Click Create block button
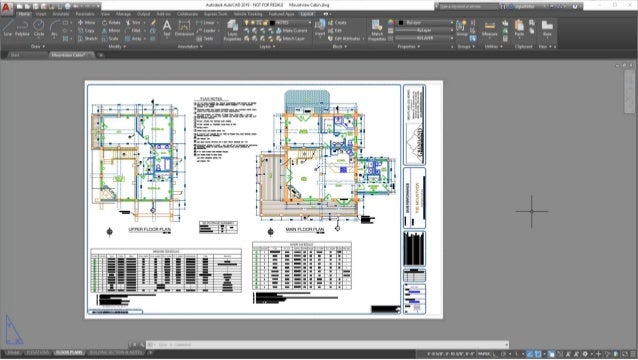 point(337,23)
